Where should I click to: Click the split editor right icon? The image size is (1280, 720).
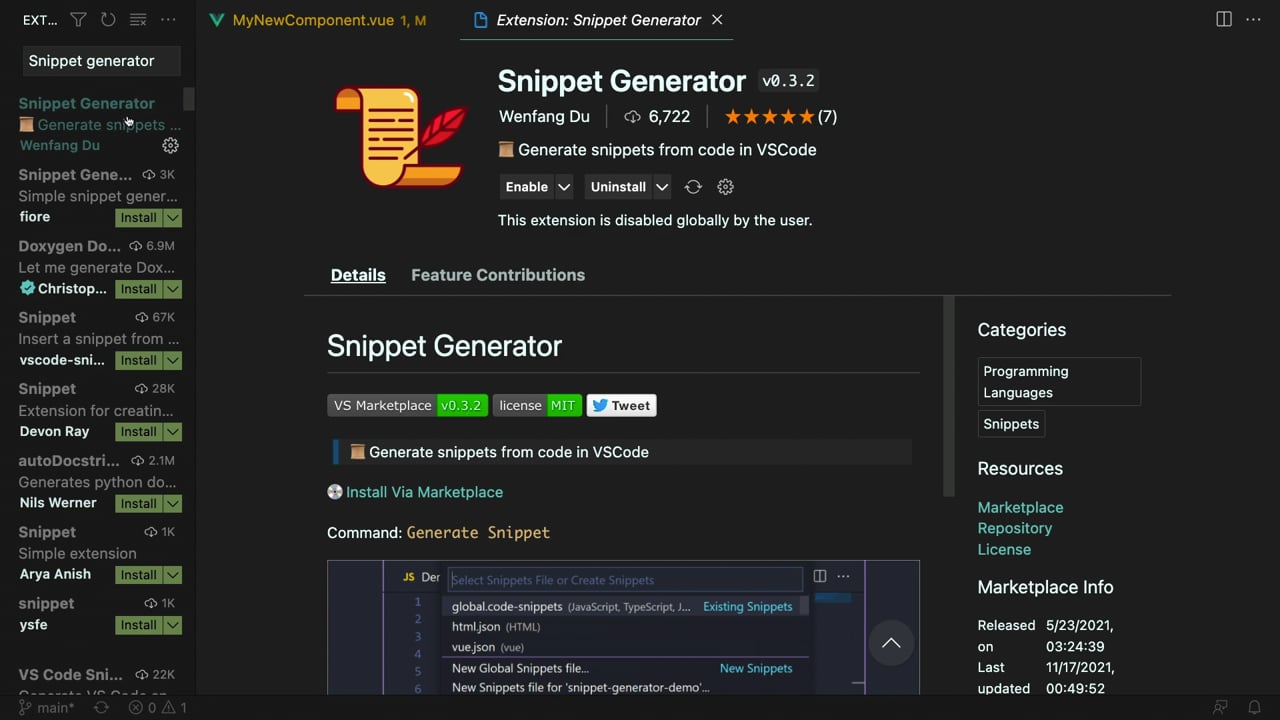tap(1224, 20)
